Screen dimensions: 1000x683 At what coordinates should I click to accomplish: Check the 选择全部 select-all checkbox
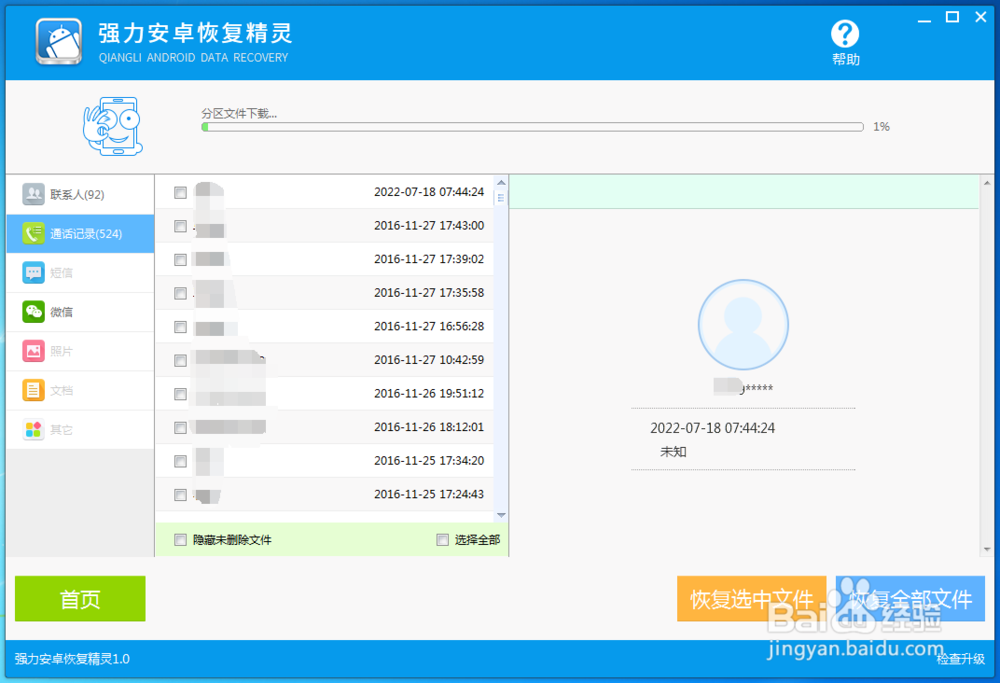tap(442, 539)
